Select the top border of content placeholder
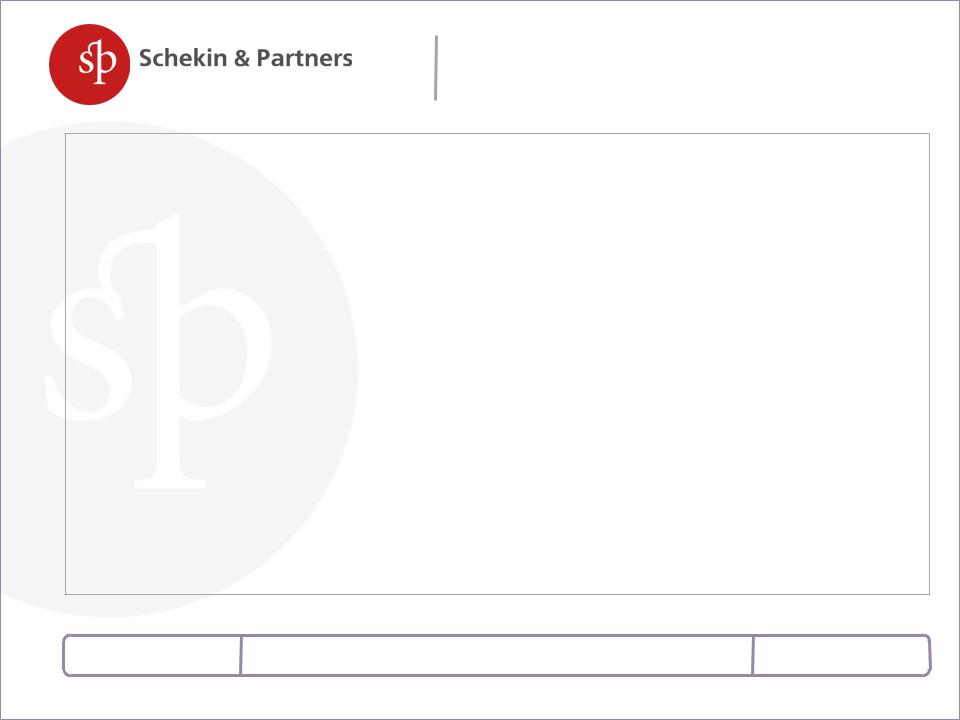 [497, 133]
